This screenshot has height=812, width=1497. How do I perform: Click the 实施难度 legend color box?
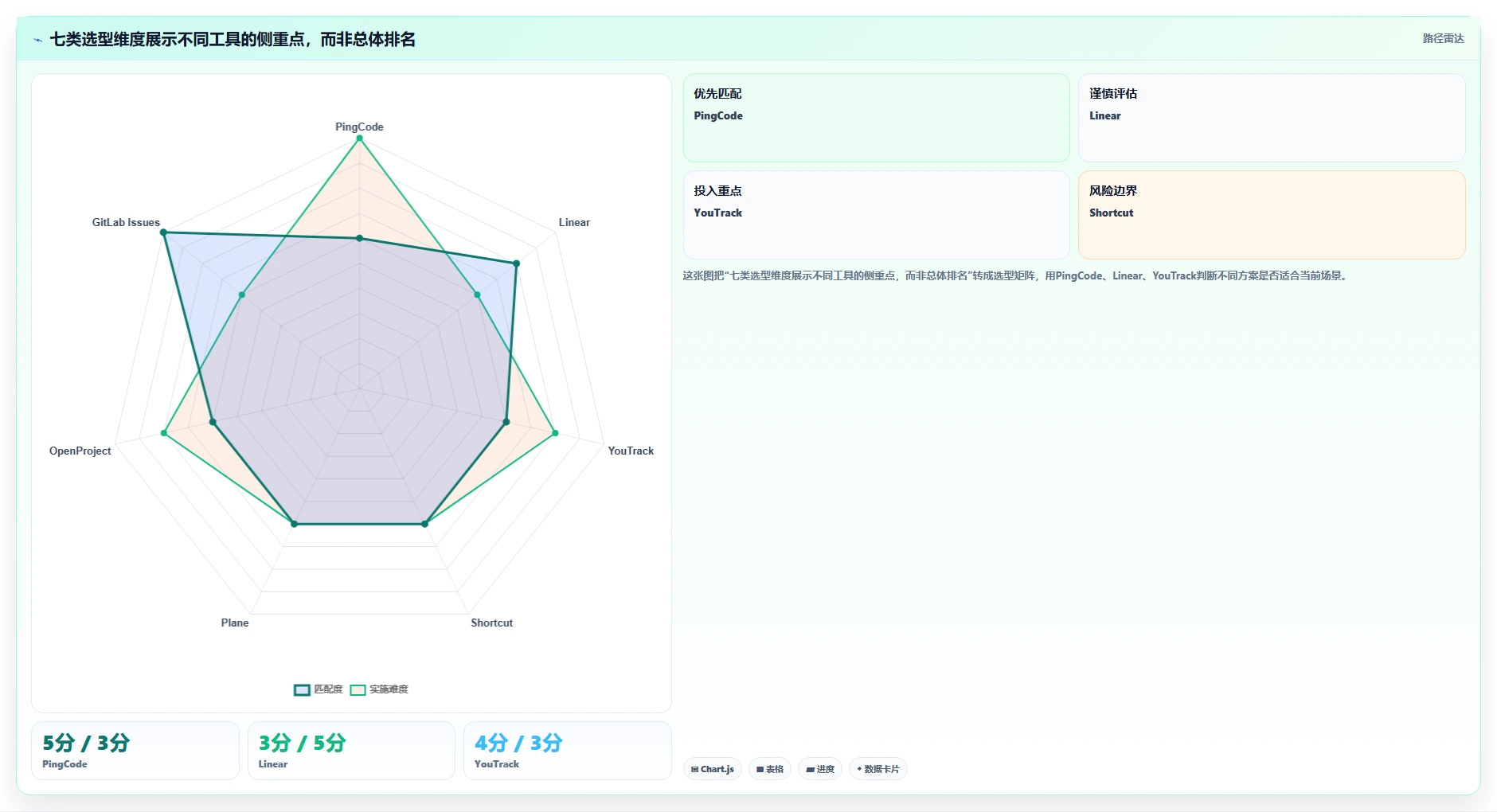click(358, 690)
